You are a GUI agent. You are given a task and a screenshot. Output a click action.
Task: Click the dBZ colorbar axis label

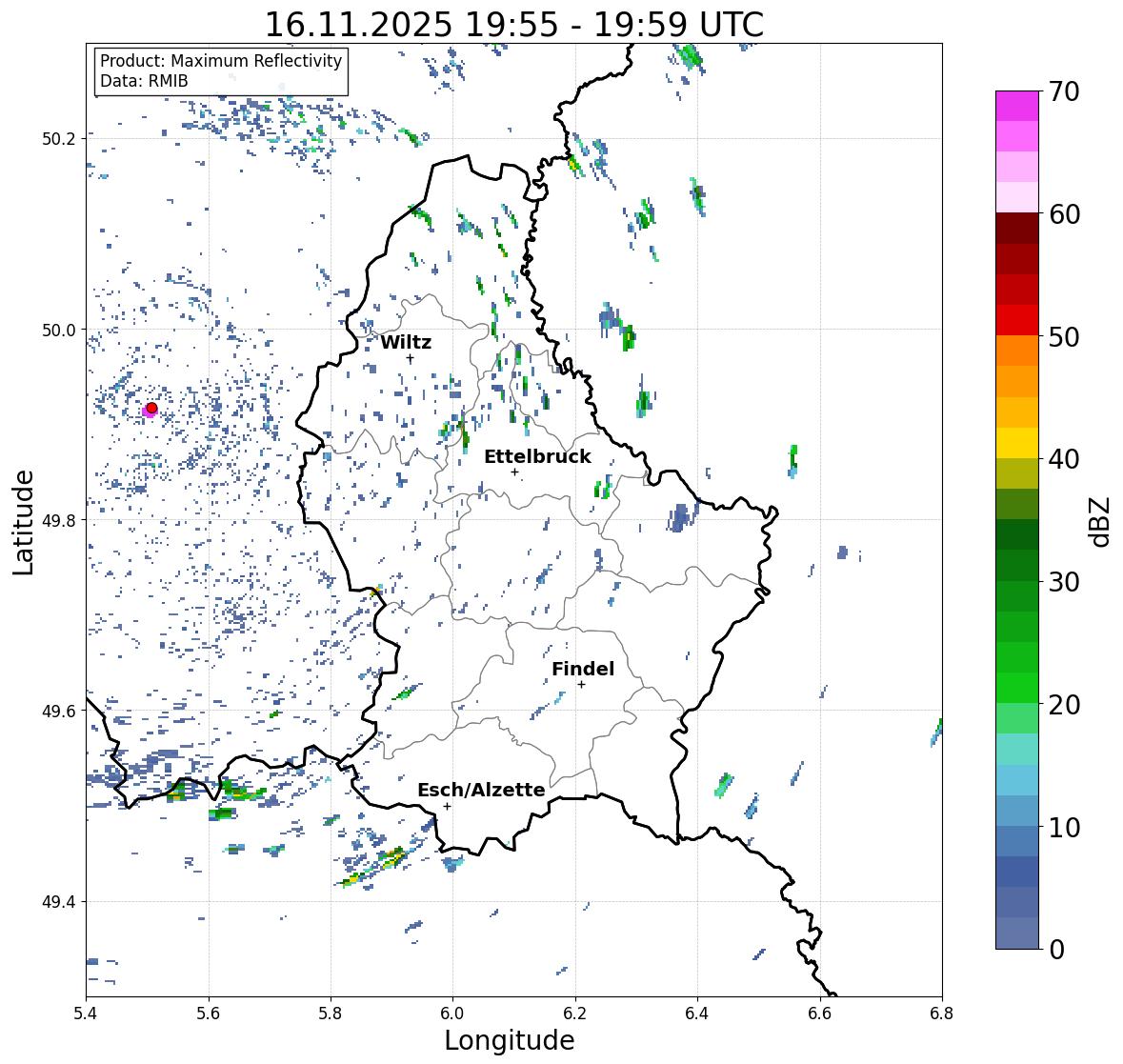[1101, 521]
